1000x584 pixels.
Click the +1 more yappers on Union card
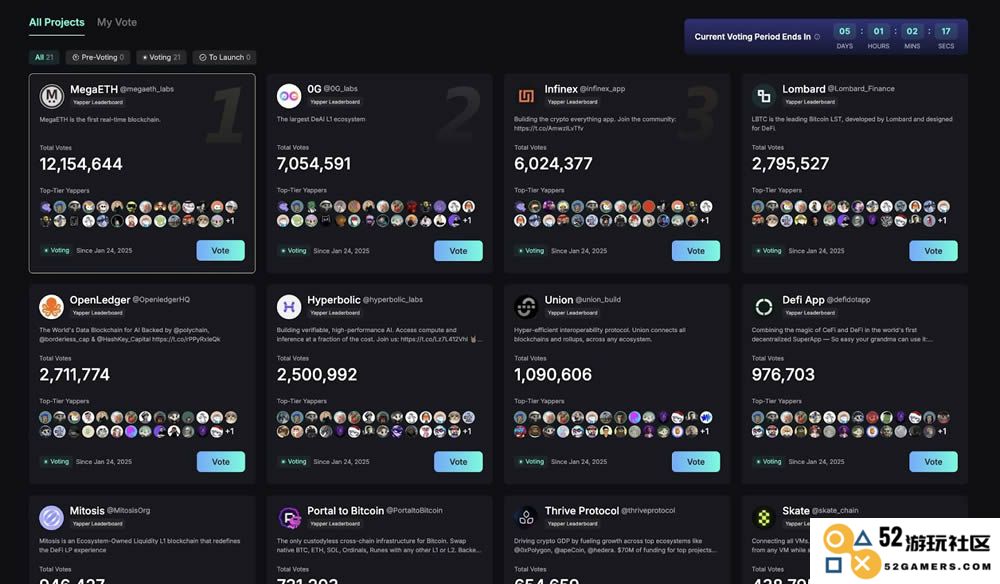click(x=705, y=431)
